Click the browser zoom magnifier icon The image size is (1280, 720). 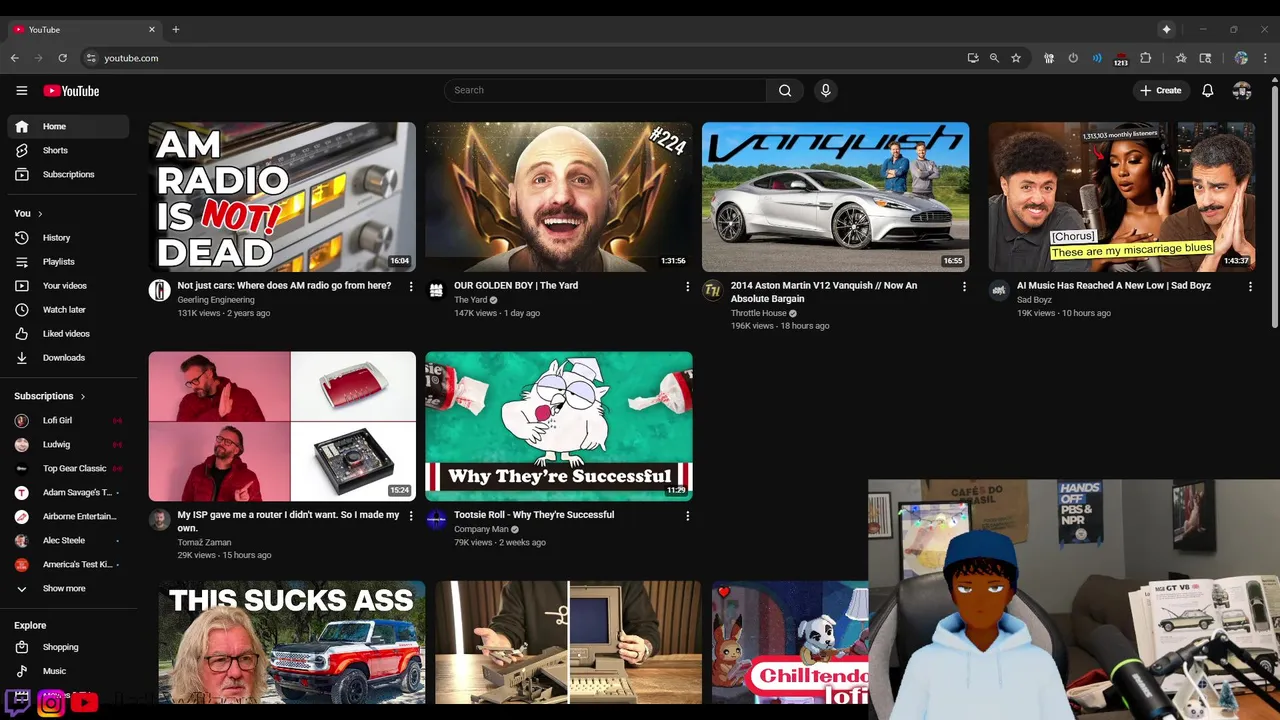(994, 58)
